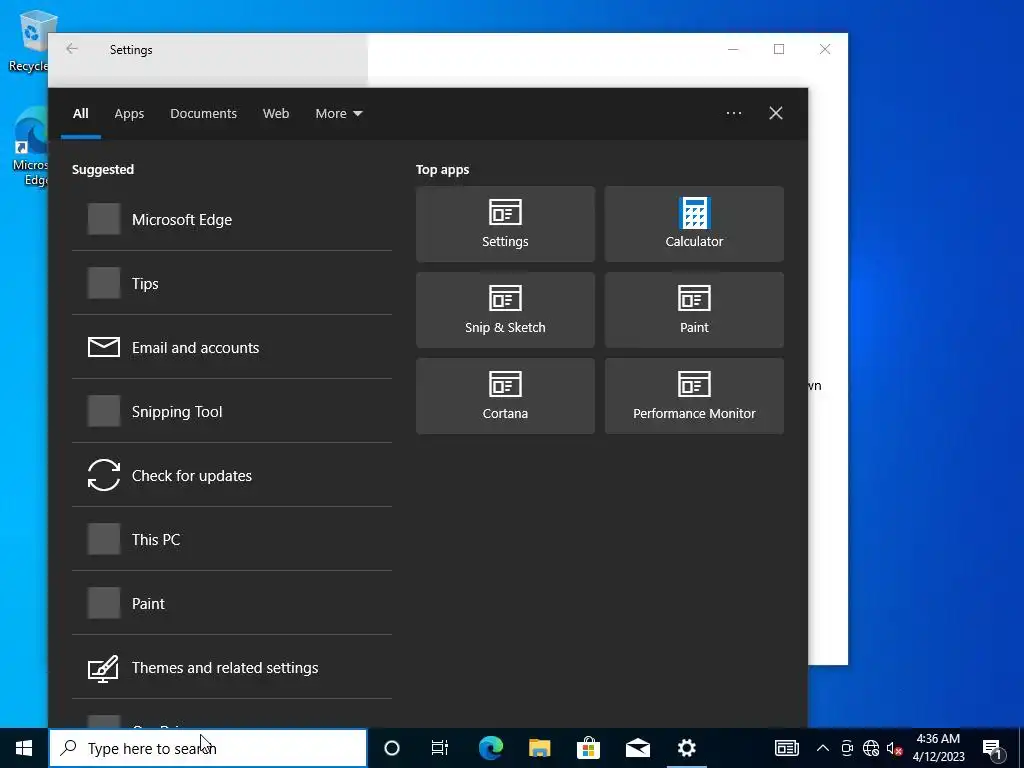
Task: Click the Settings window back arrow
Action: point(72,49)
